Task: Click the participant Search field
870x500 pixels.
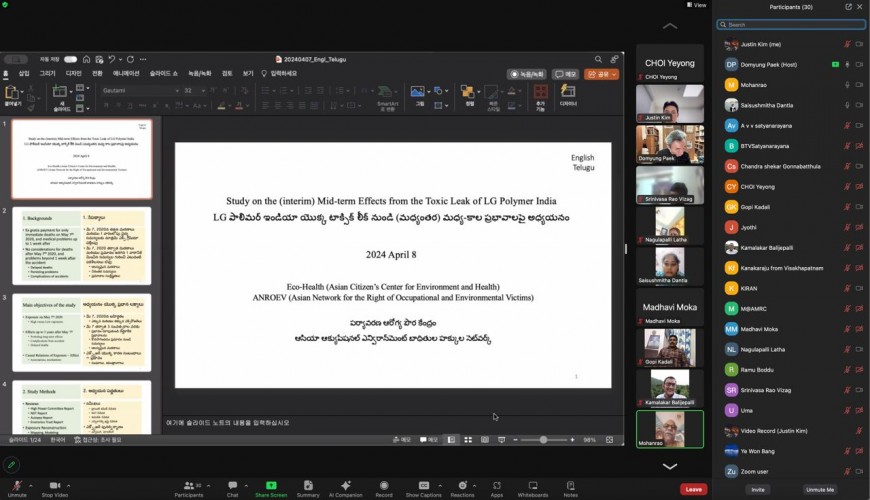Action: 790,24
